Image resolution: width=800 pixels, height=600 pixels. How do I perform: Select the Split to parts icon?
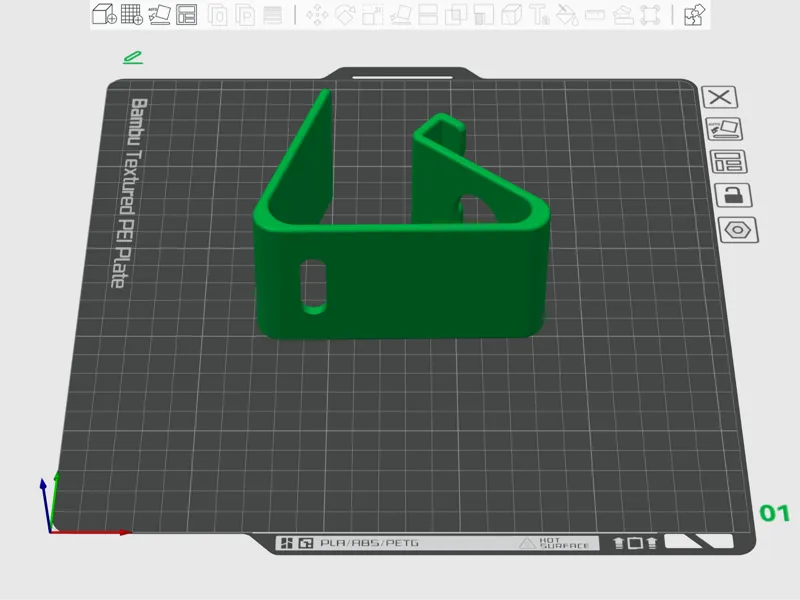245,15
